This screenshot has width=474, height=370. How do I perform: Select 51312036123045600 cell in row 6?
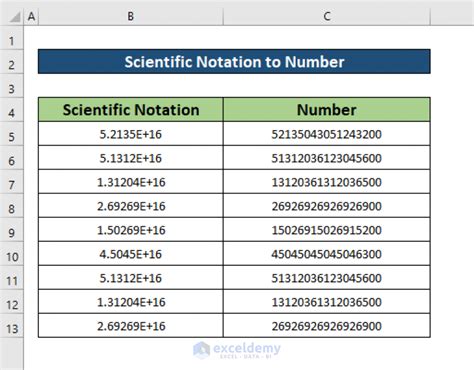327,158
